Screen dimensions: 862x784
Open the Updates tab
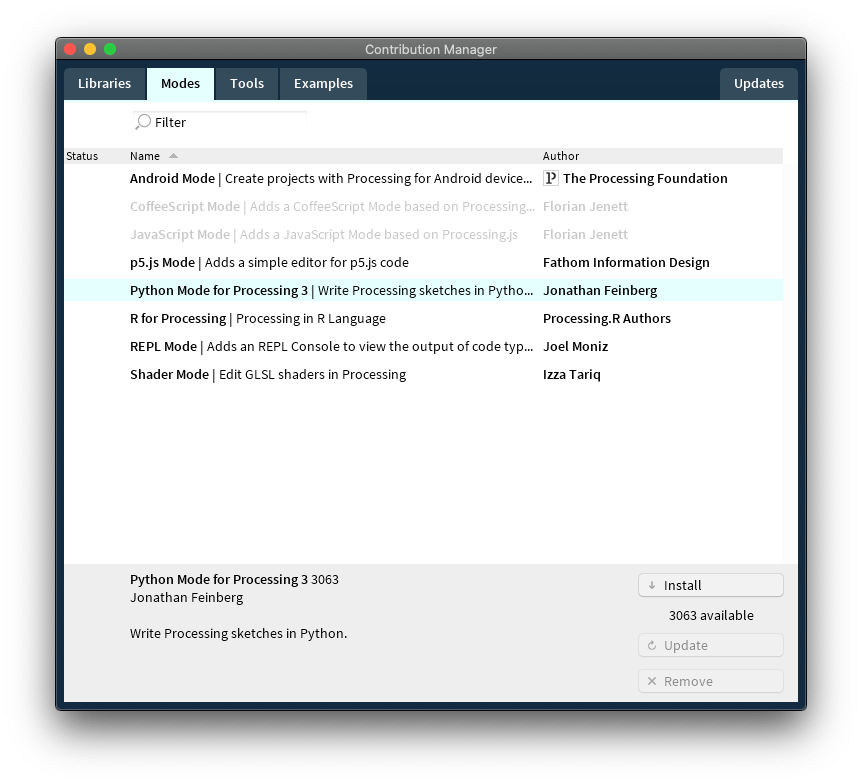[x=759, y=84]
